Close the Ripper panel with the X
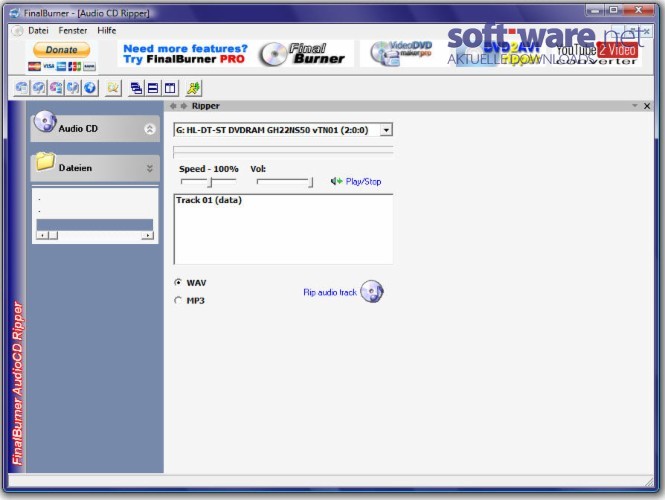665x500 pixels. pyautogui.click(x=647, y=106)
